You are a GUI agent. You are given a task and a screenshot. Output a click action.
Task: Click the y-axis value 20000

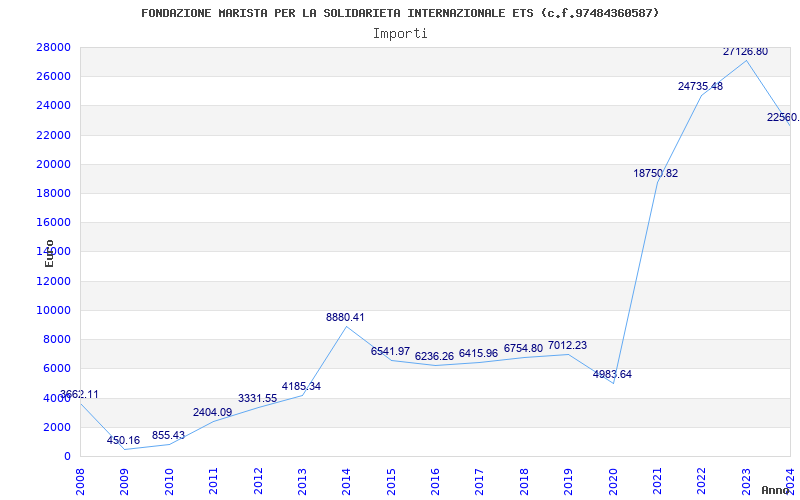tap(54, 164)
